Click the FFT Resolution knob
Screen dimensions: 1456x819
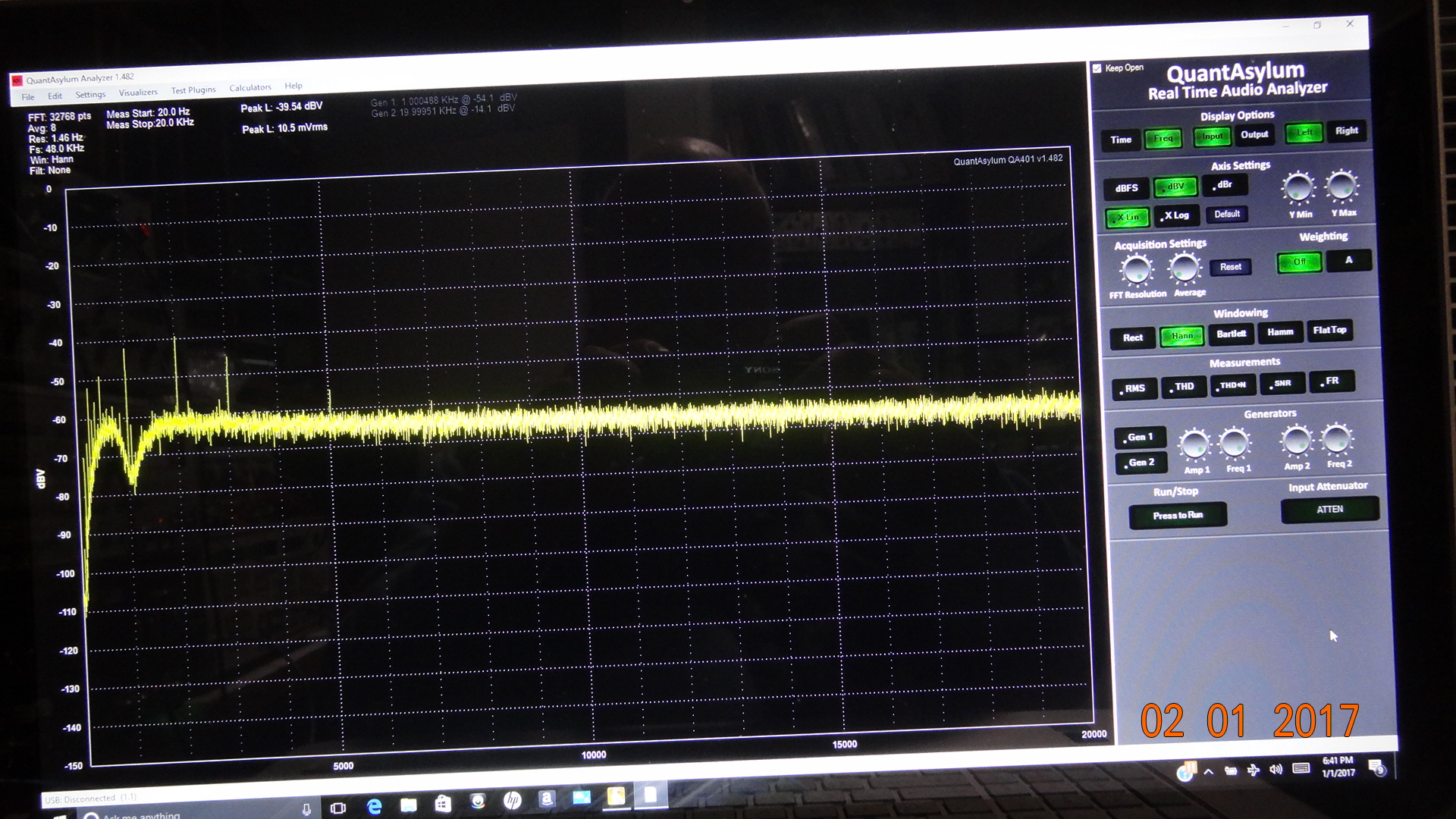pyautogui.click(x=1136, y=269)
